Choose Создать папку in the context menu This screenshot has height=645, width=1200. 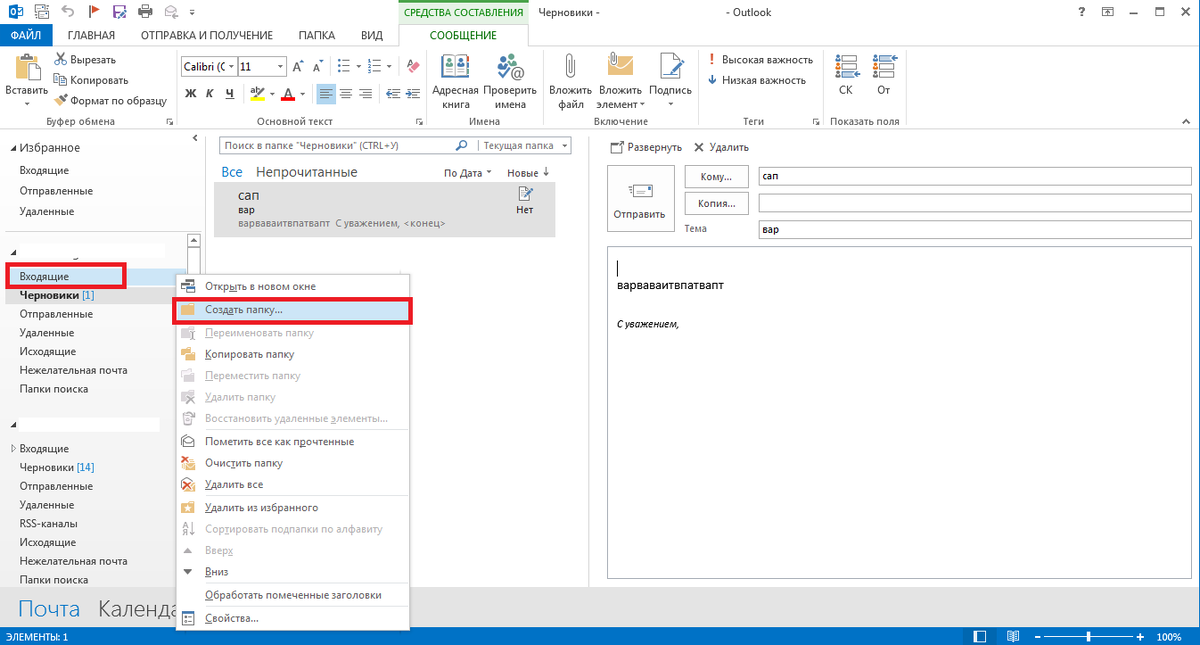coord(292,310)
